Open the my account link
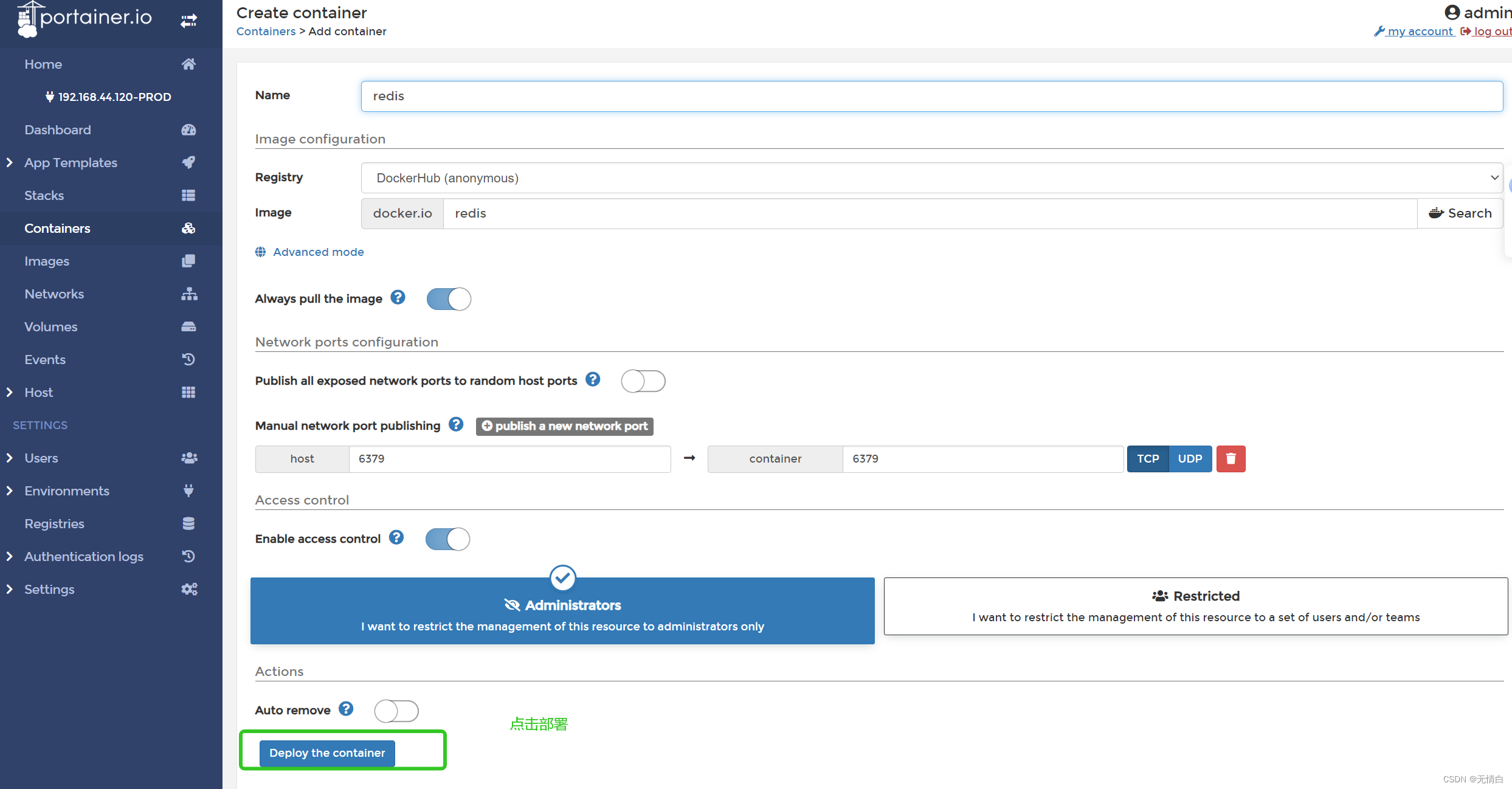This screenshot has width=1512, height=789. coord(1414,31)
